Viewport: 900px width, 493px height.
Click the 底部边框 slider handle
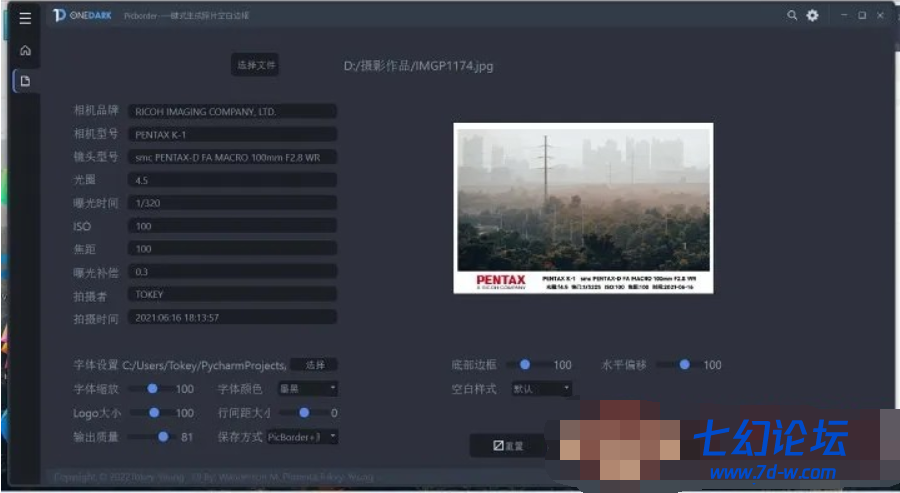point(525,365)
